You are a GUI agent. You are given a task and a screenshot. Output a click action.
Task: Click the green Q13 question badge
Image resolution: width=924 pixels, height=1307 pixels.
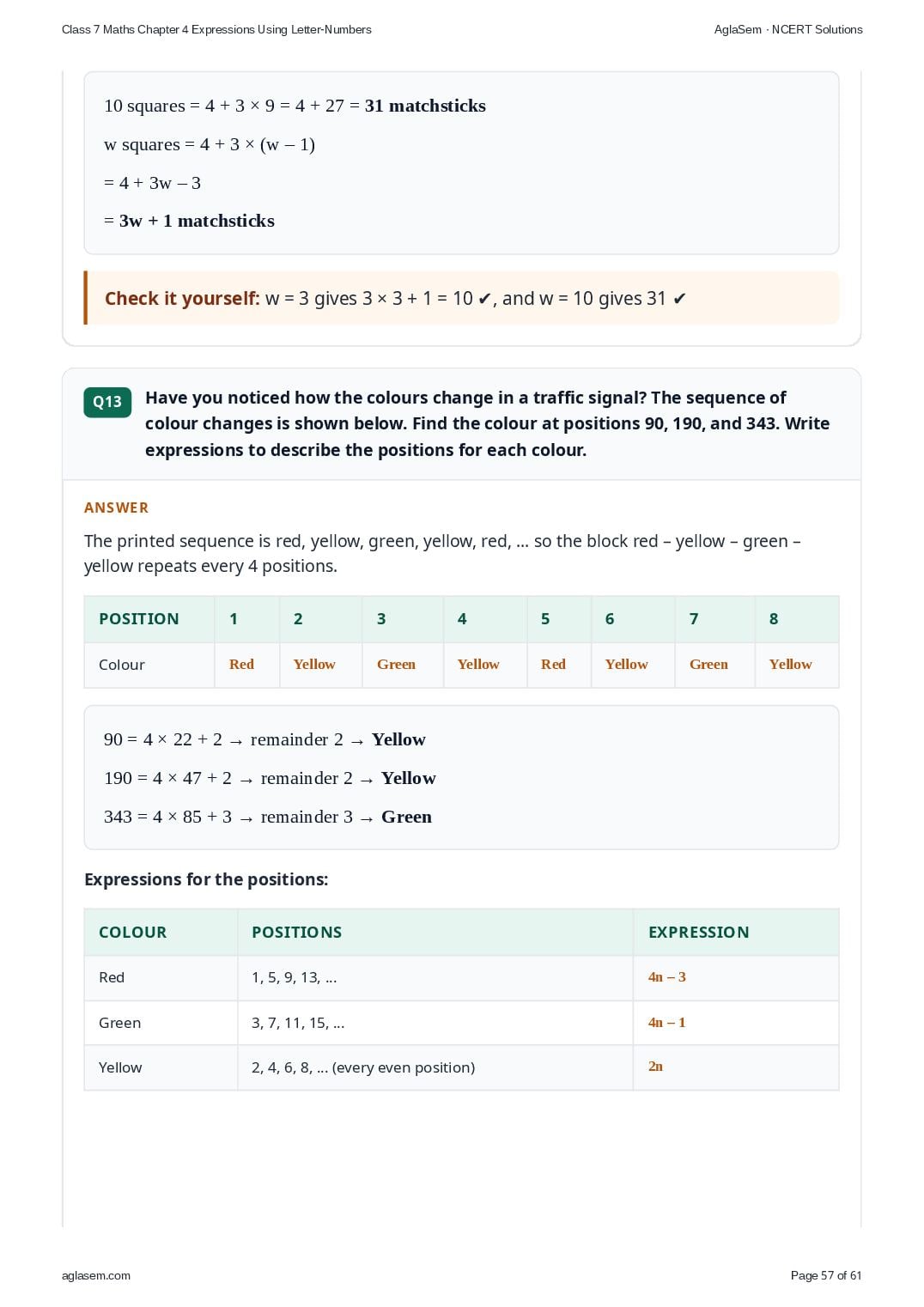point(107,402)
